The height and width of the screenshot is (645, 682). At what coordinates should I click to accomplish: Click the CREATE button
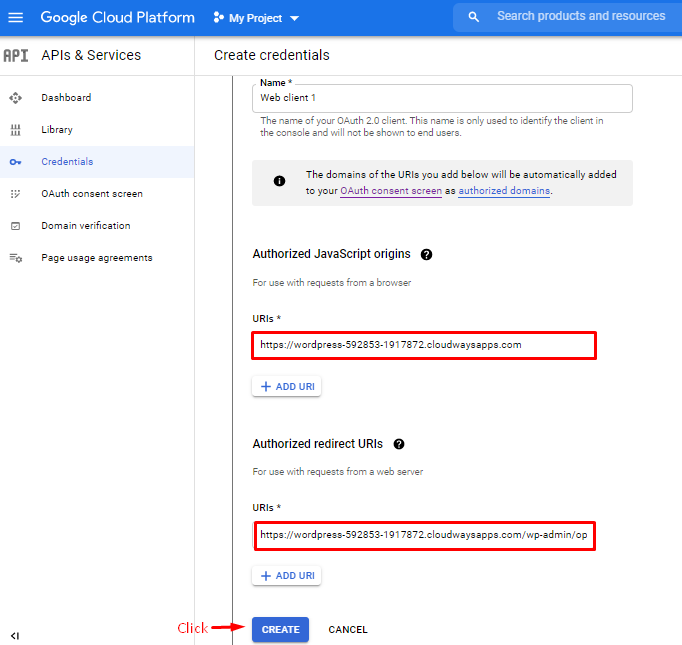(281, 629)
